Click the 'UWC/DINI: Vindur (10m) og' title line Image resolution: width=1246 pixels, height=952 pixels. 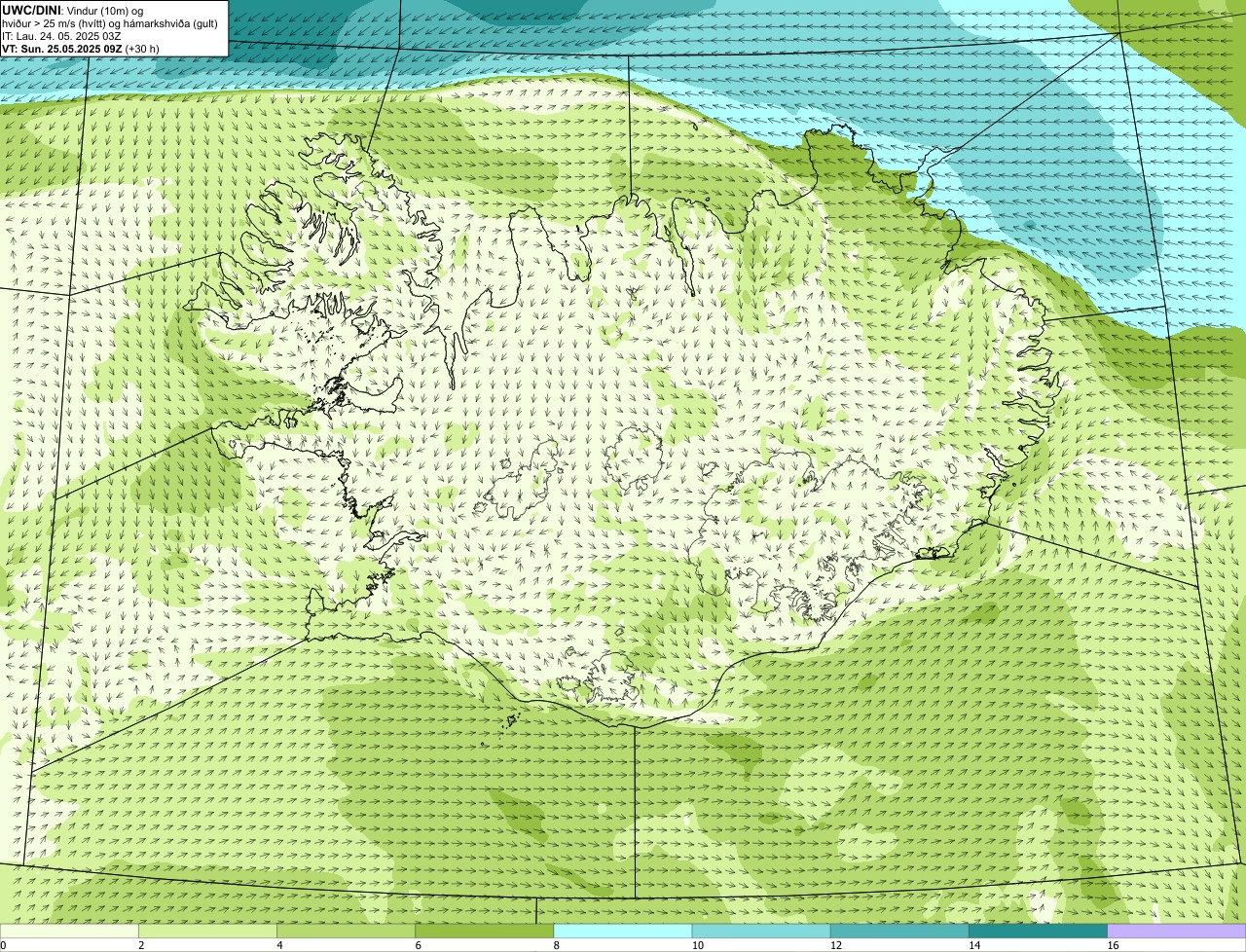tap(72, 10)
